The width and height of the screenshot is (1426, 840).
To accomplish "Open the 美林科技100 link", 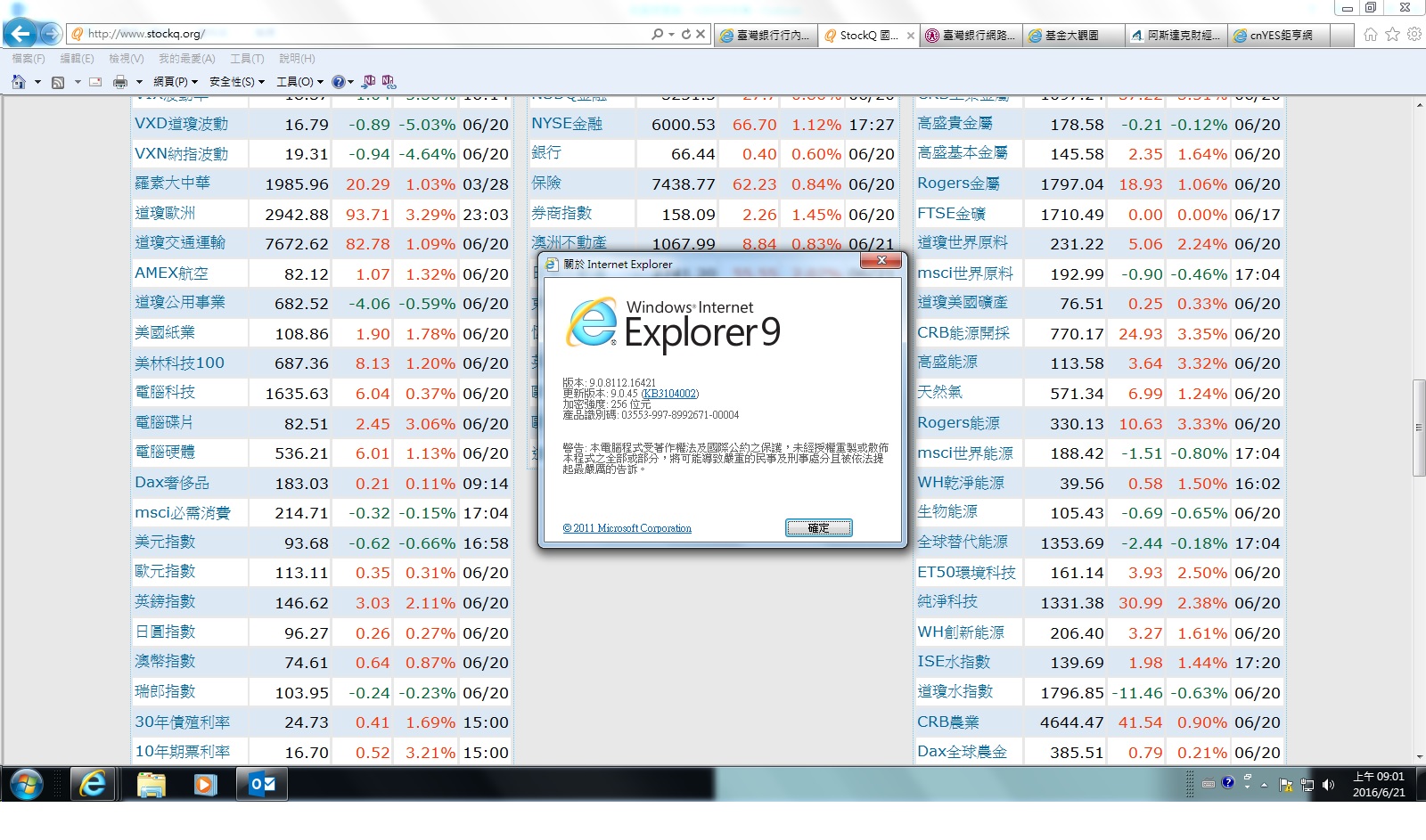I will 179,363.
